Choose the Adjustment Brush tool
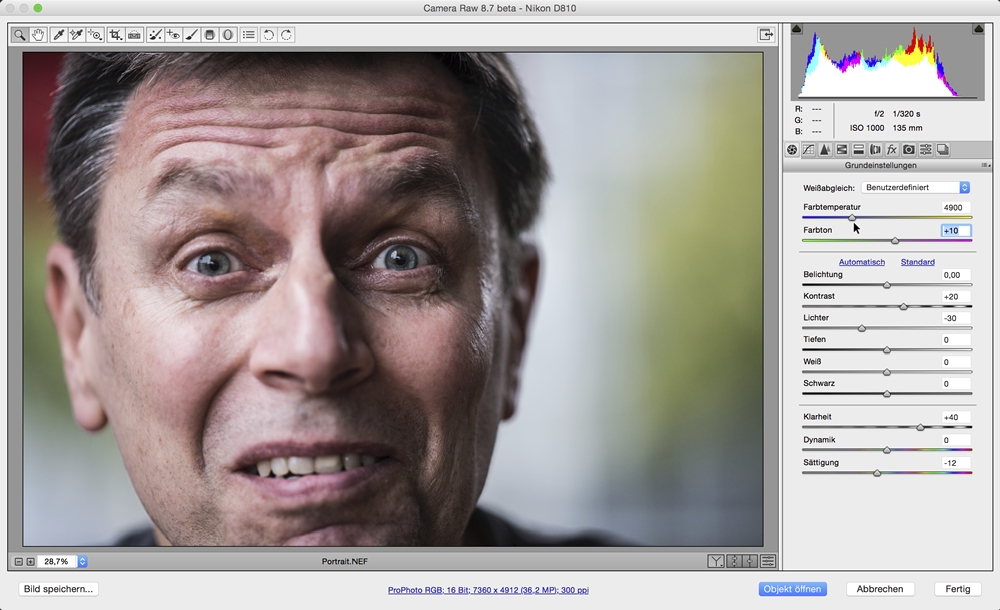Viewport: 1000px width, 610px height. point(191,35)
